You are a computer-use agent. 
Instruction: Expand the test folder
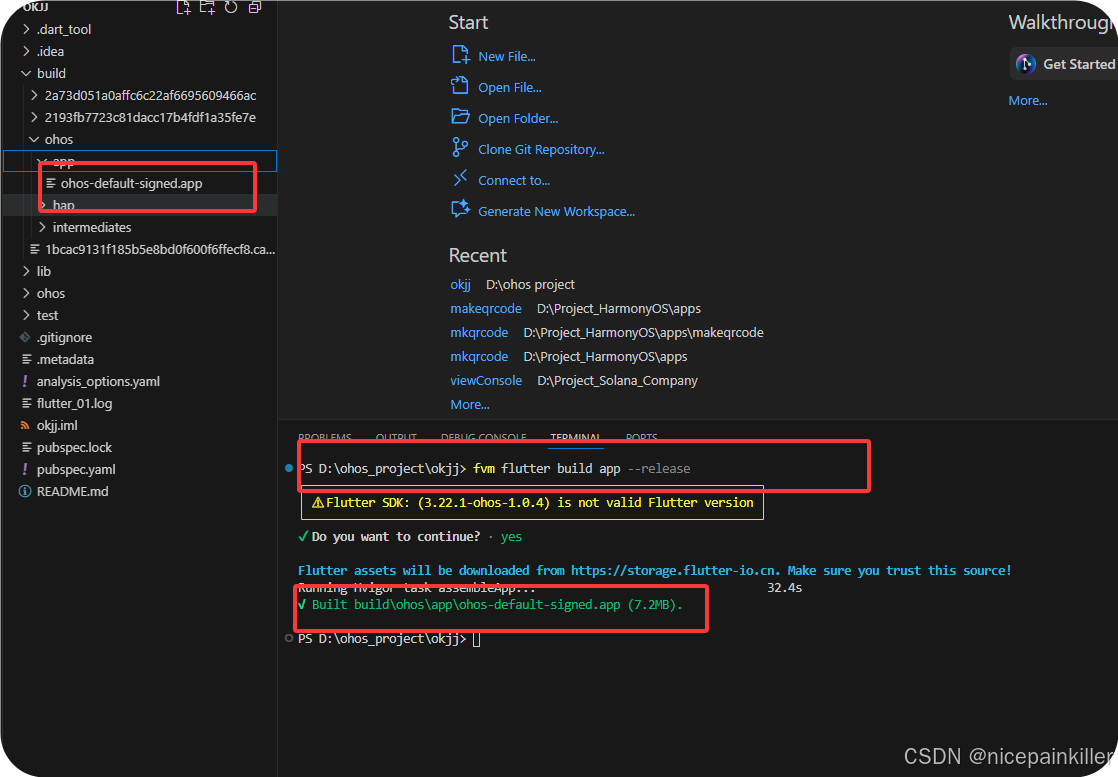coord(26,315)
